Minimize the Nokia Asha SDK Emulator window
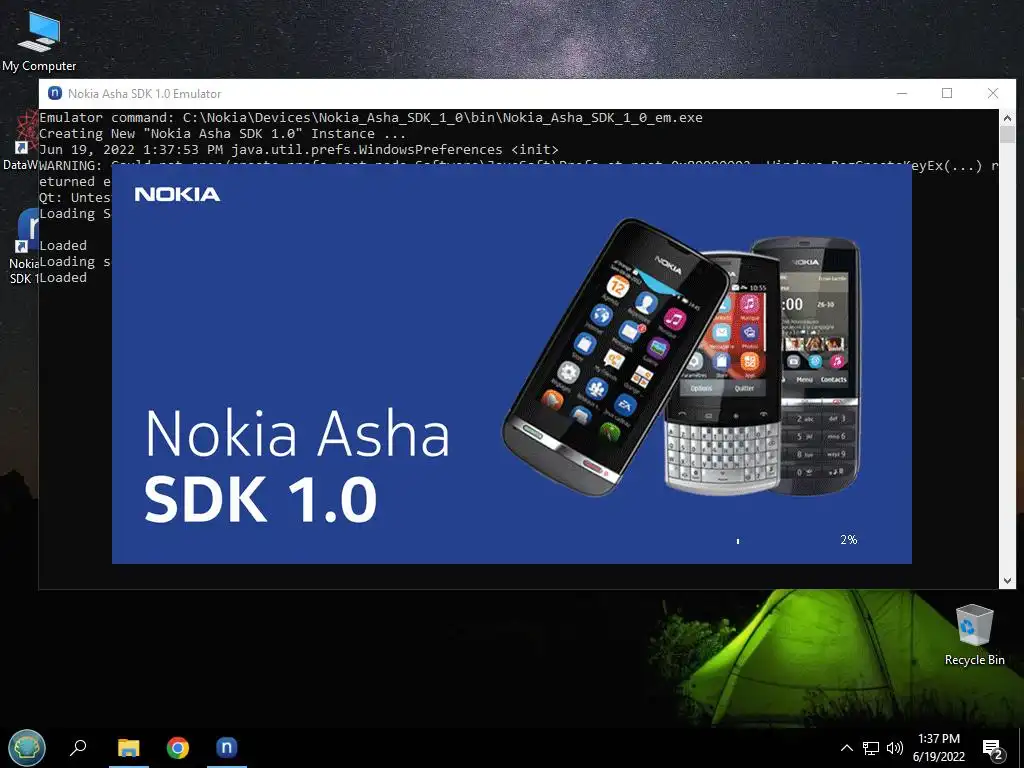Screen dimensions: 1024x768 pos(902,93)
